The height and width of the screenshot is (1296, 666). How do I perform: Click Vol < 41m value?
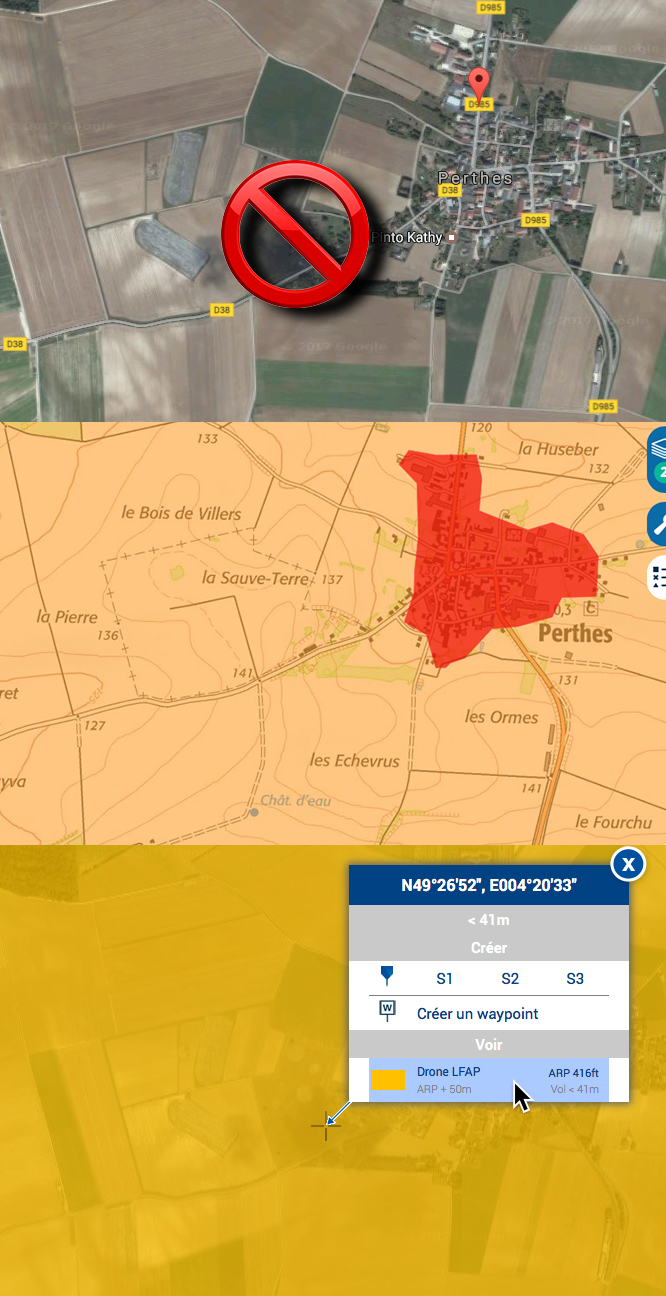574,1089
